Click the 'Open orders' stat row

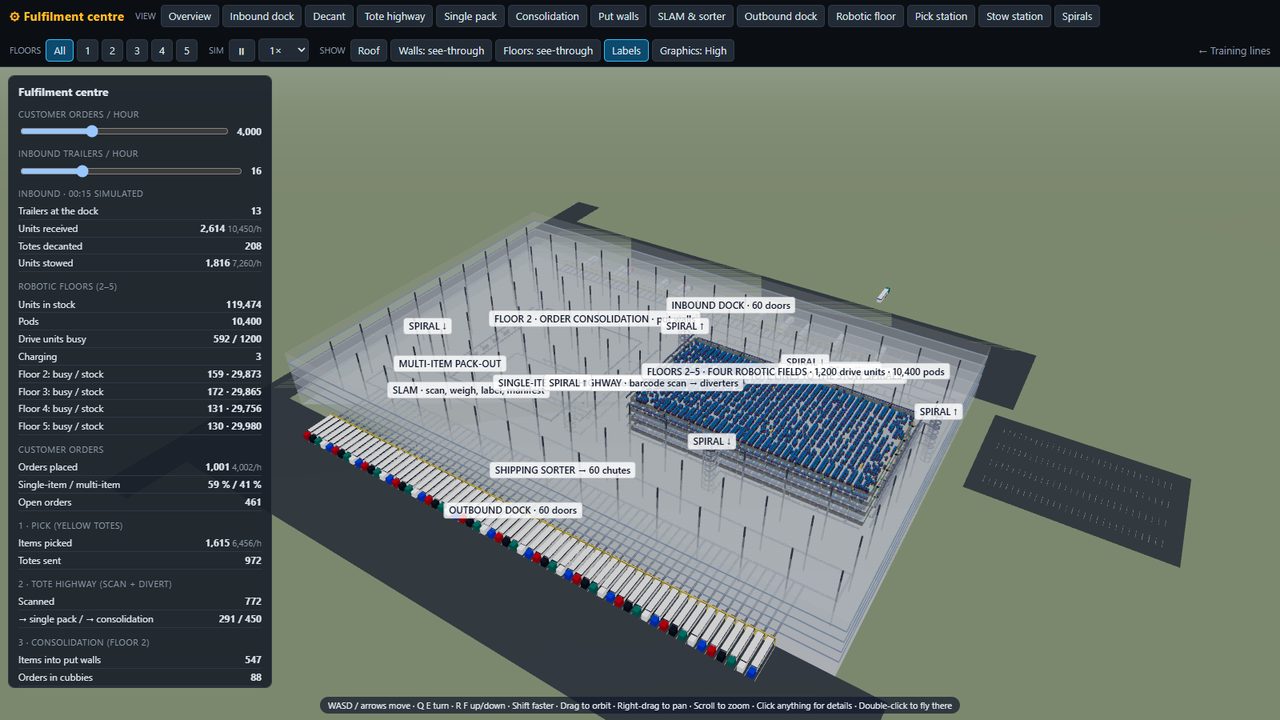pyautogui.click(x=140, y=502)
